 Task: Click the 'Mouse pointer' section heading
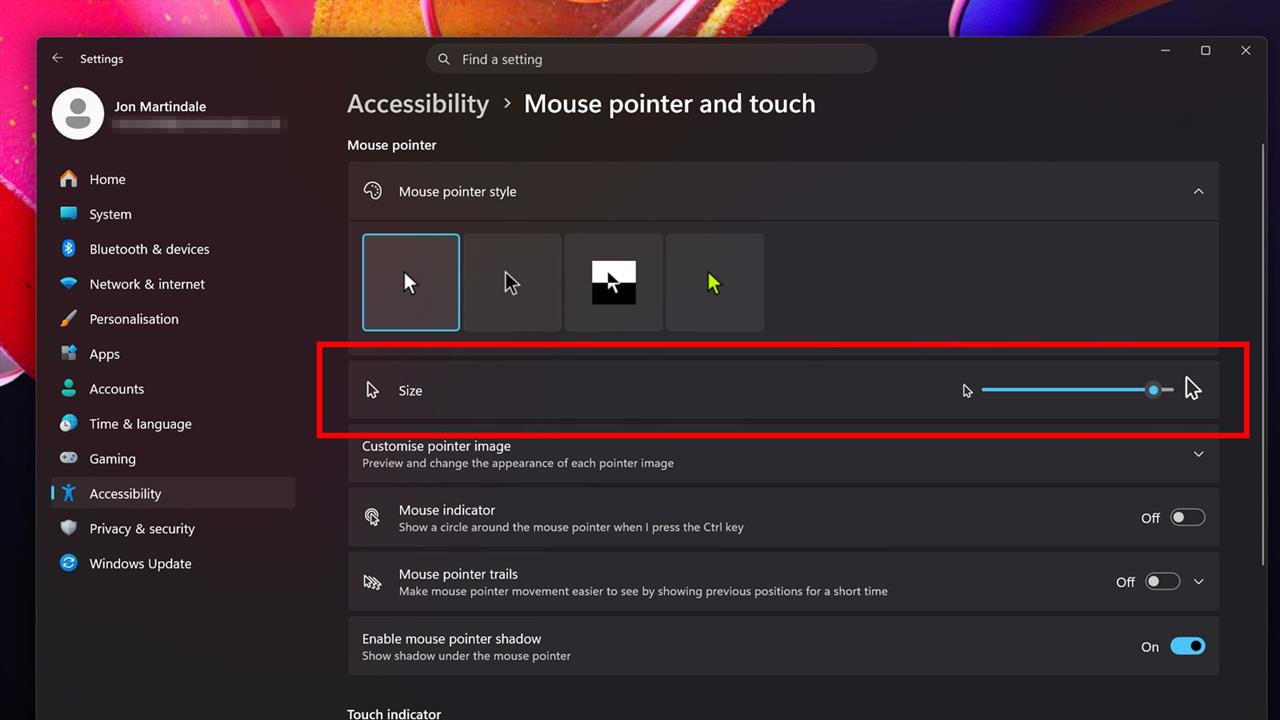coord(392,145)
